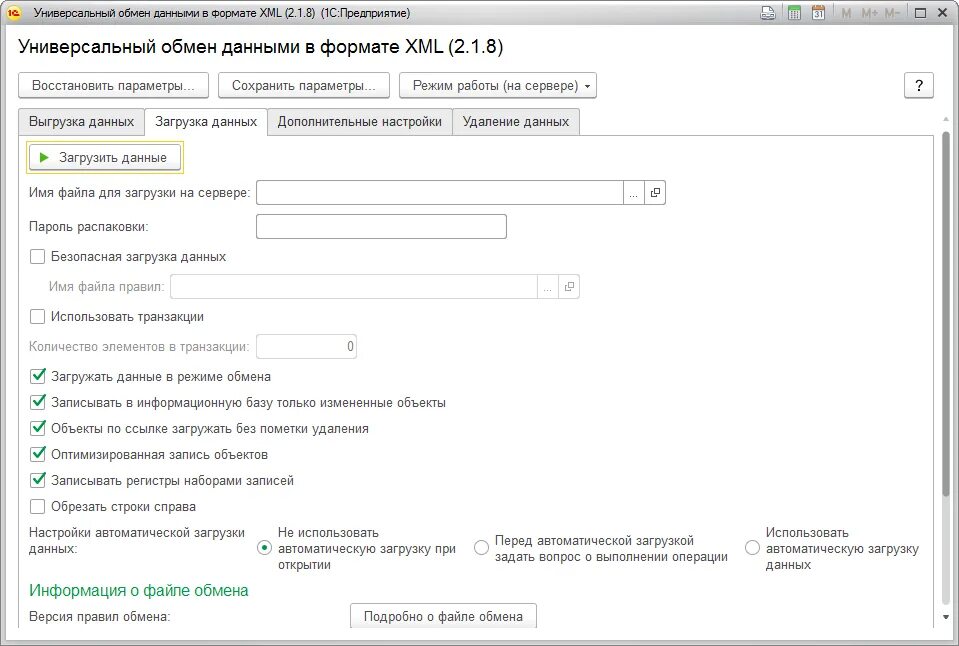
Task: Browse for server load file (ellipsis button)
Action: coord(634,193)
